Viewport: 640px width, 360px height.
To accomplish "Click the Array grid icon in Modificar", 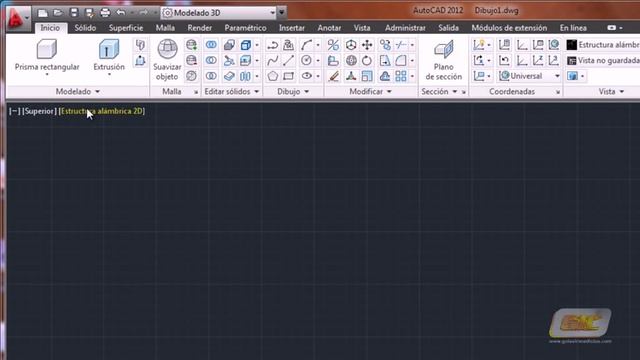I will coord(401,76).
